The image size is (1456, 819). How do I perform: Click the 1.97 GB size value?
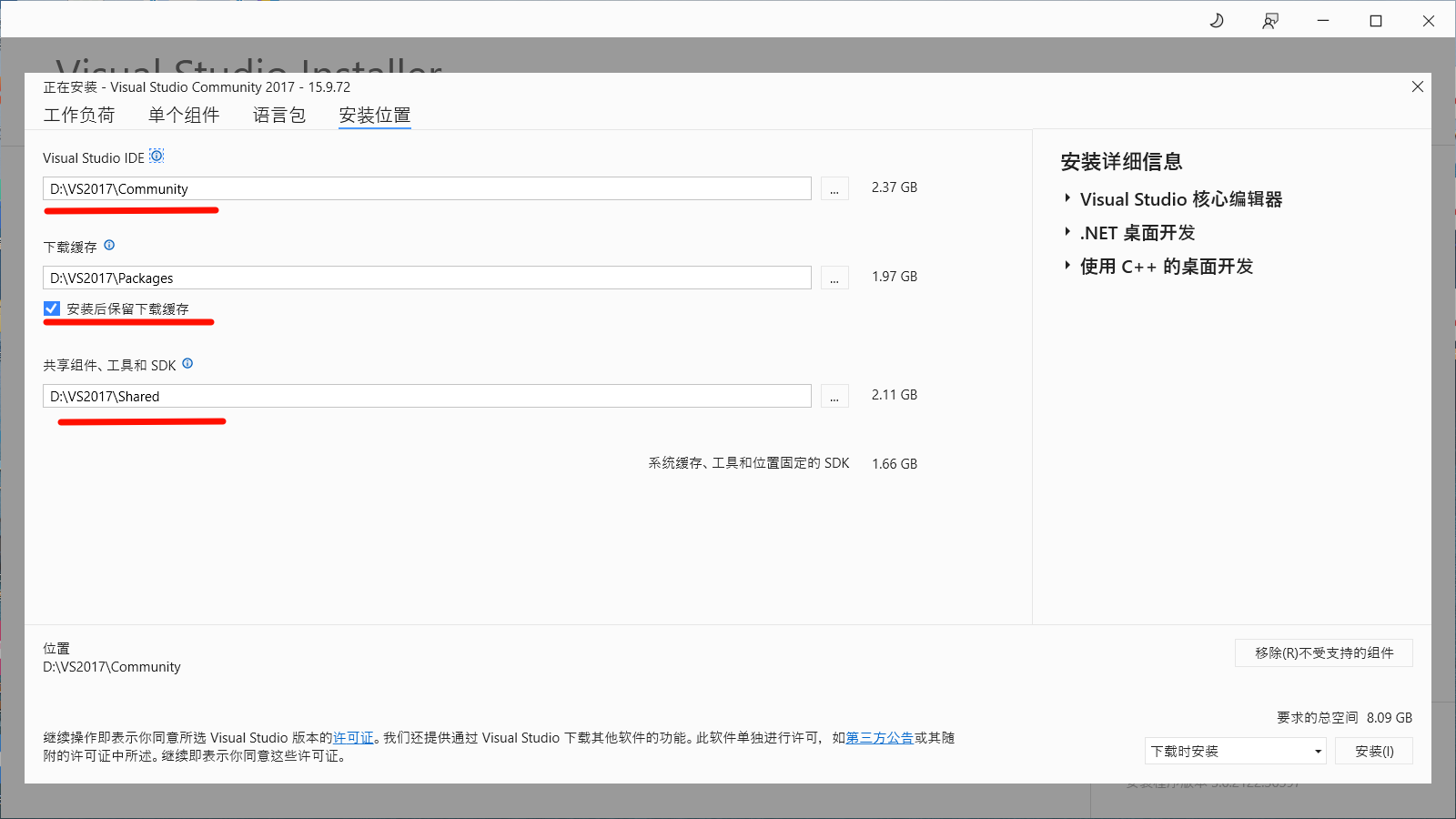click(x=895, y=277)
